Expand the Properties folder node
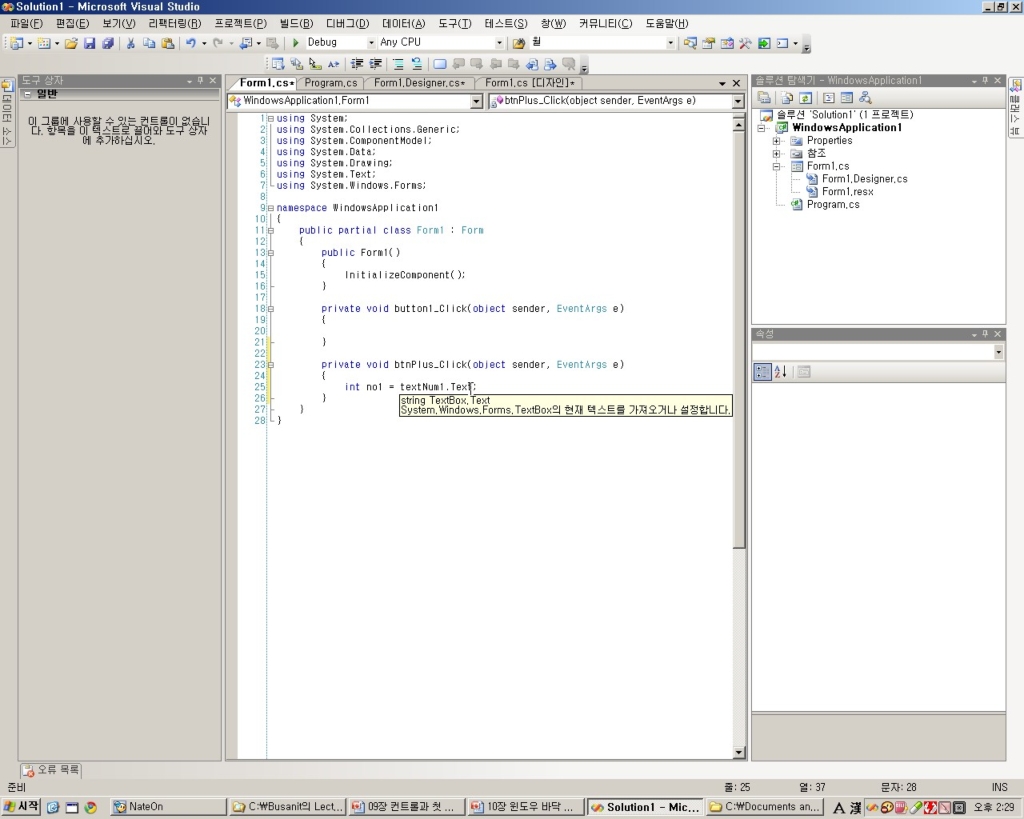The height and width of the screenshot is (819, 1024). point(776,141)
